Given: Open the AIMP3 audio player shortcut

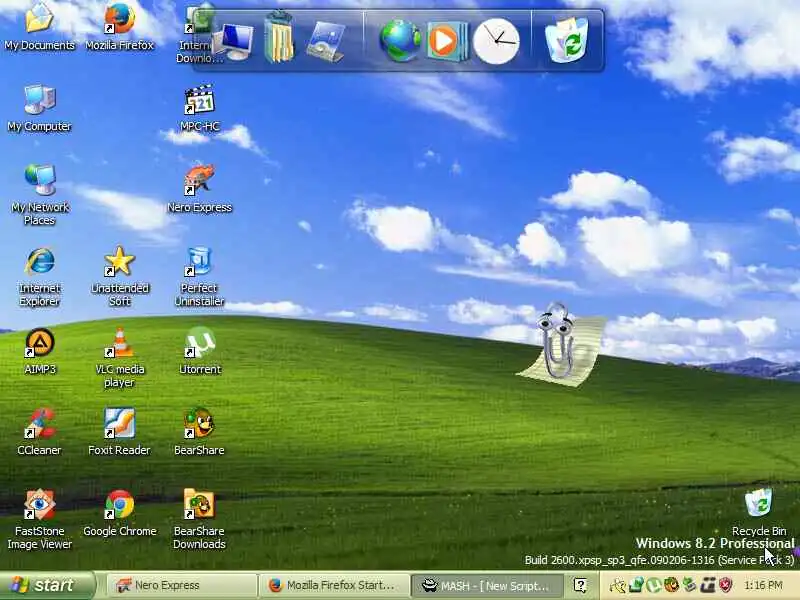Looking at the screenshot, I should pyautogui.click(x=39, y=351).
